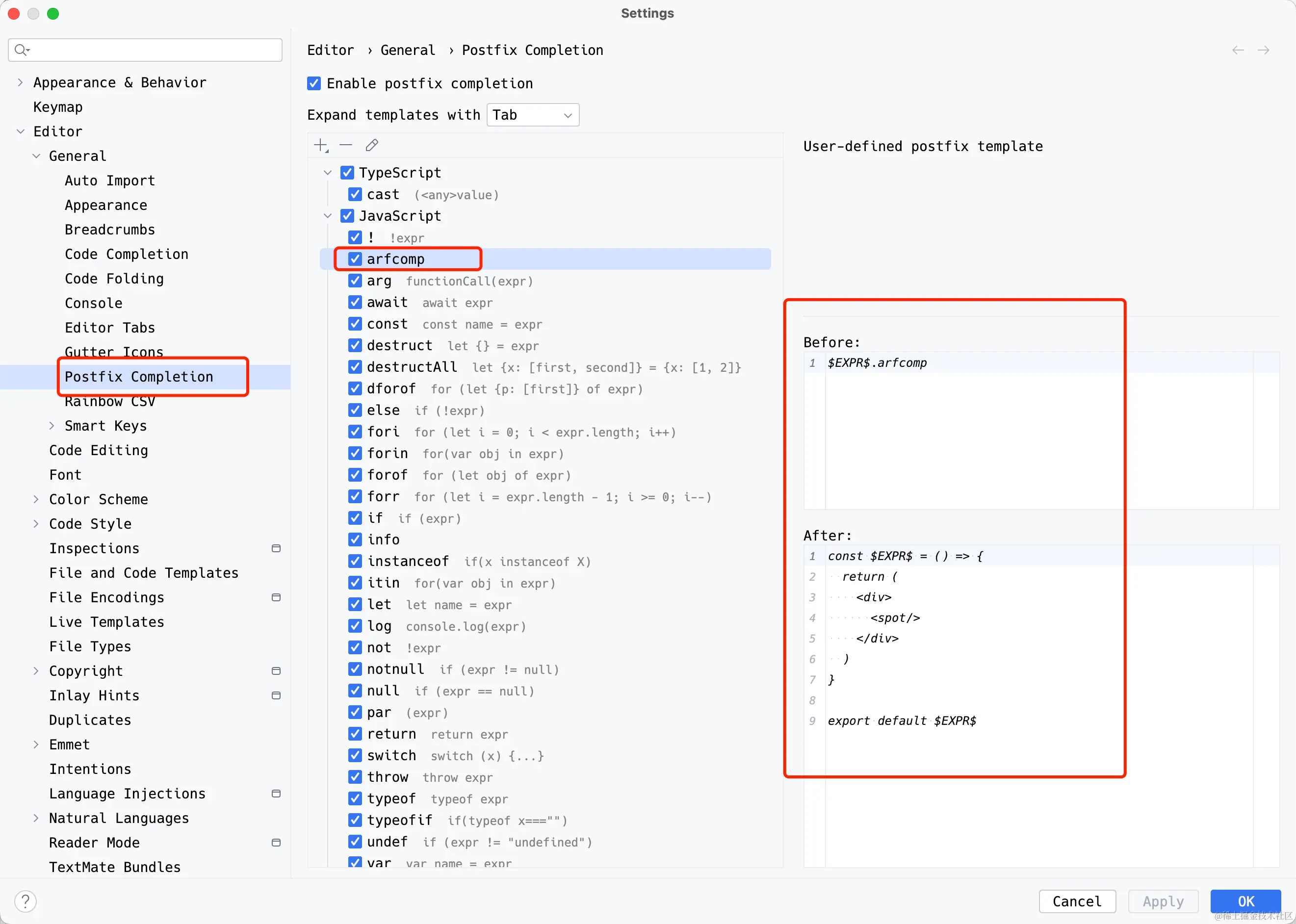Expand the Smart Keys tree node
The width and height of the screenshot is (1296, 924).
pos(52,426)
